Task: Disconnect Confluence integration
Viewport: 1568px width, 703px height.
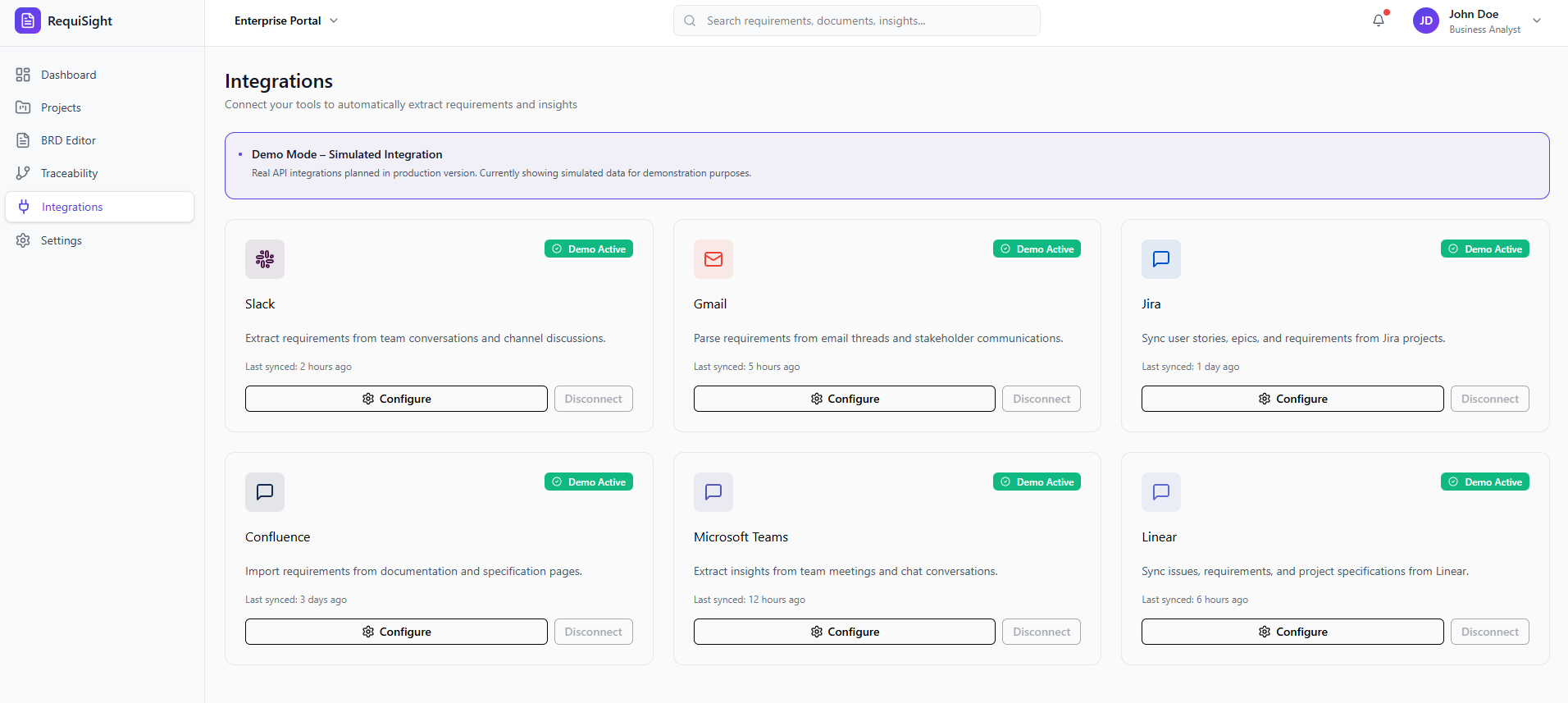Action: point(594,632)
